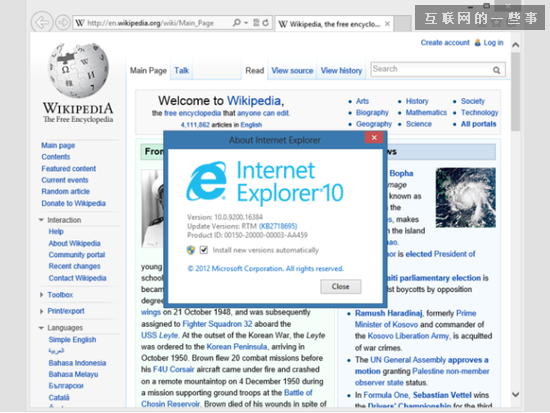
Task: Open About Wikipedia sidebar link
Action: pos(74,243)
